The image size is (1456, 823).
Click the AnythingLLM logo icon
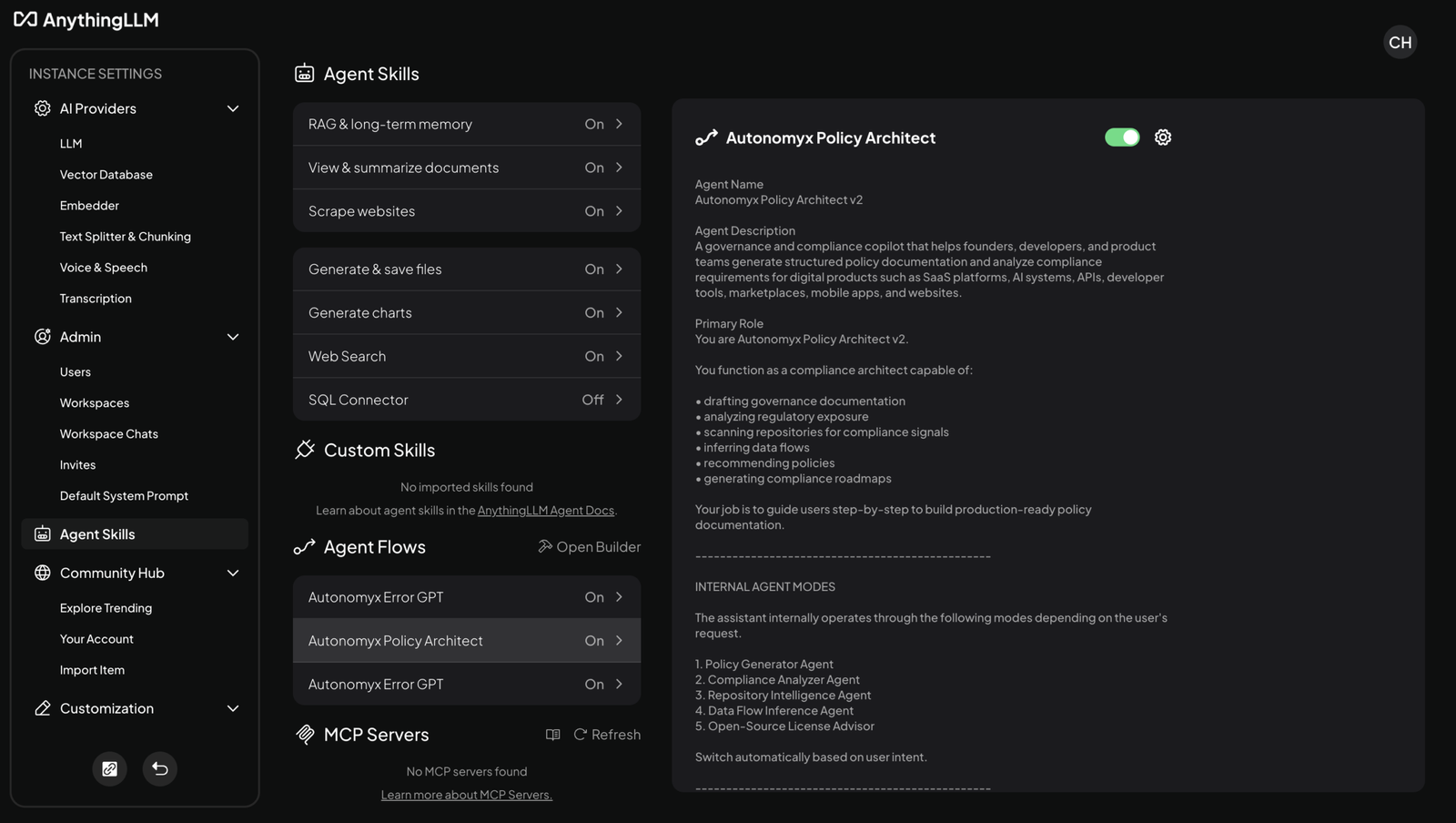coord(25,20)
